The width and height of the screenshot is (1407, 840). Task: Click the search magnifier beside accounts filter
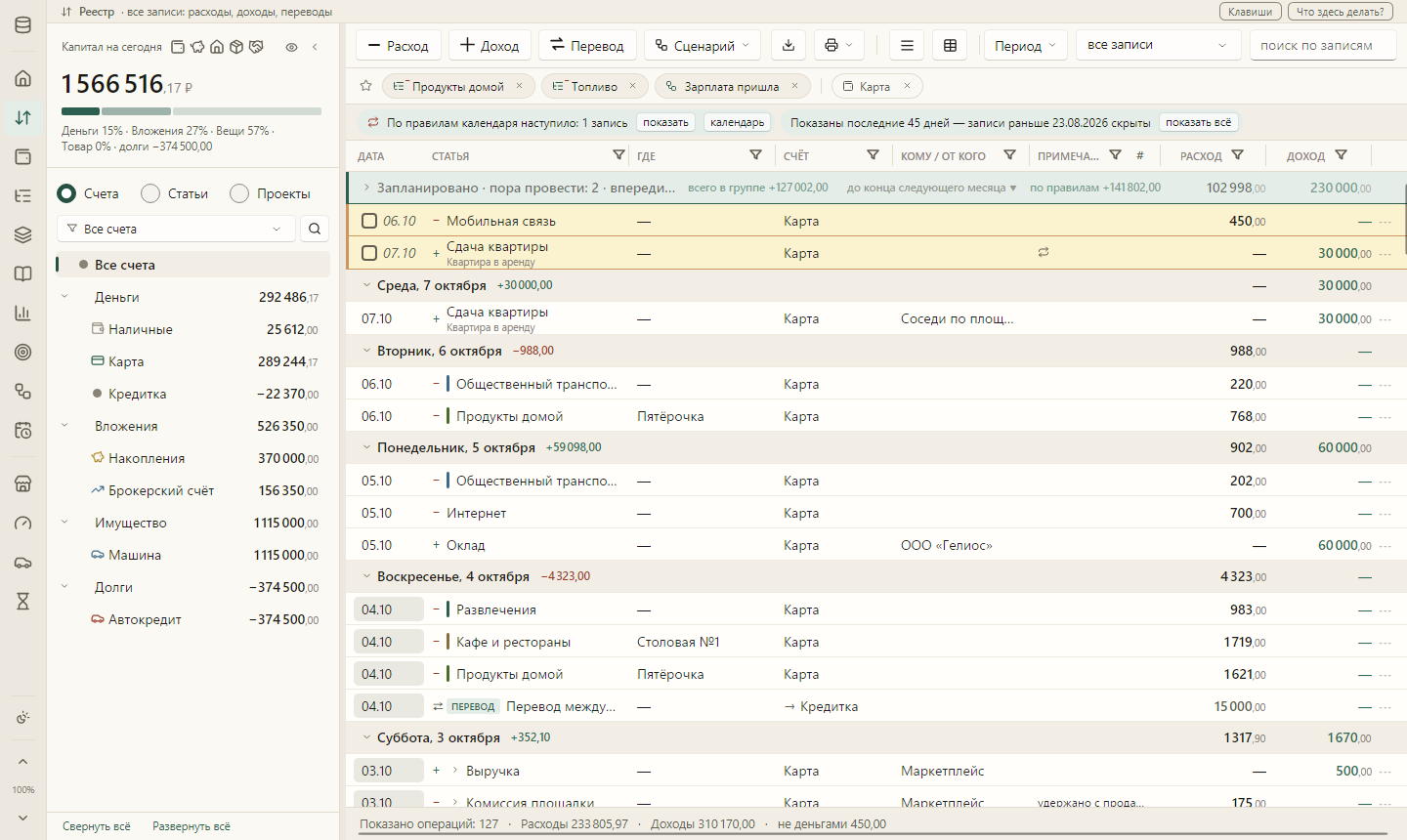coord(315,229)
